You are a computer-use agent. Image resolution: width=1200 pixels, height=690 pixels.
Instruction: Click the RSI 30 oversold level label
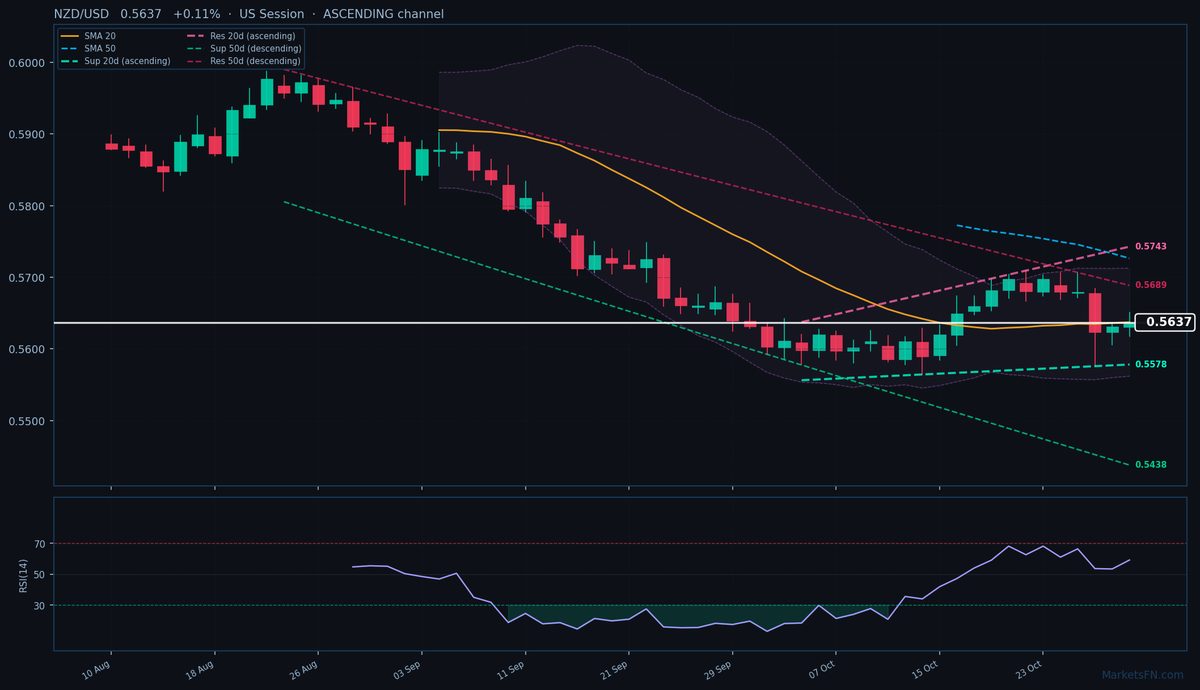tap(41, 605)
